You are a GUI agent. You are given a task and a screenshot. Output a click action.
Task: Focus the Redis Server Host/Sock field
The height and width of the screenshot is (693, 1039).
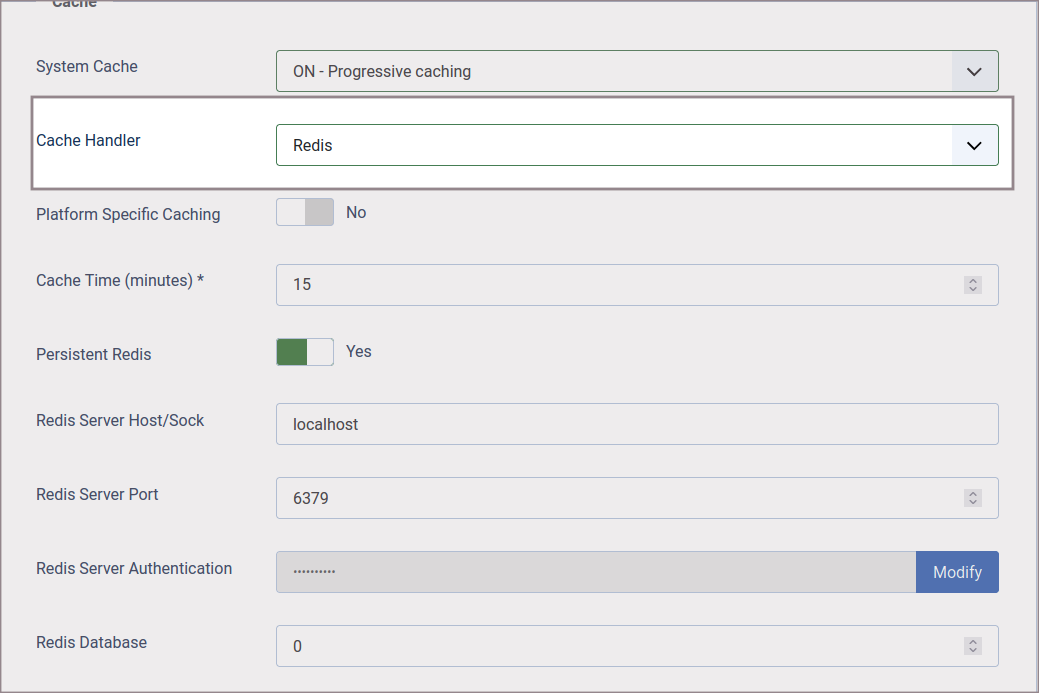click(636, 424)
